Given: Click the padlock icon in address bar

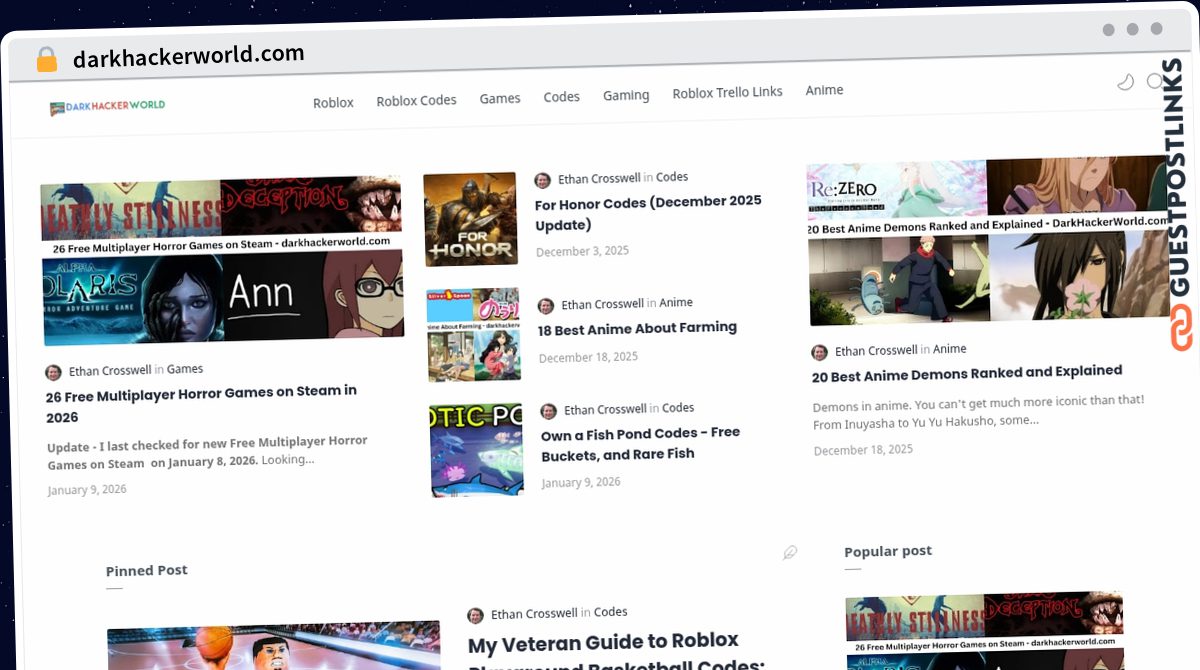Looking at the screenshot, I should coord(46,60).
